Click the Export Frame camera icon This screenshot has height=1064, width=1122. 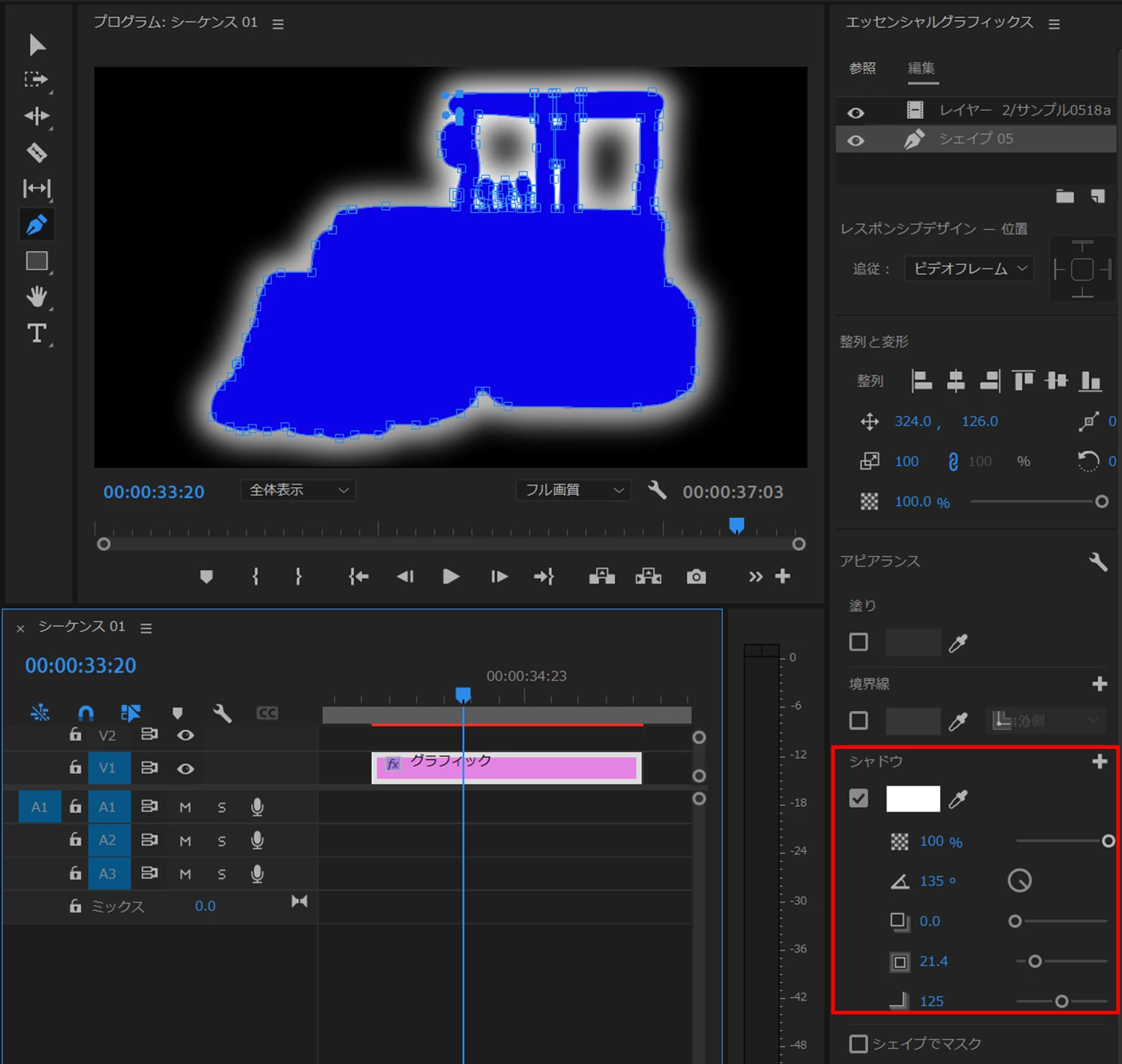click(696, 576)
